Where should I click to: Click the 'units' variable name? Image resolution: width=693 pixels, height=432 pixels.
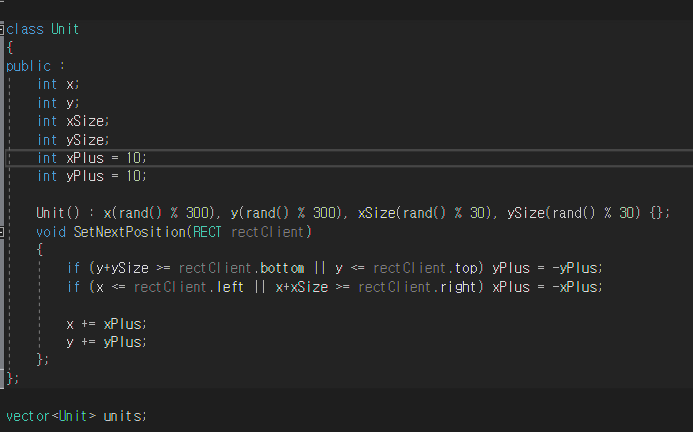click(x=122, y=416)
